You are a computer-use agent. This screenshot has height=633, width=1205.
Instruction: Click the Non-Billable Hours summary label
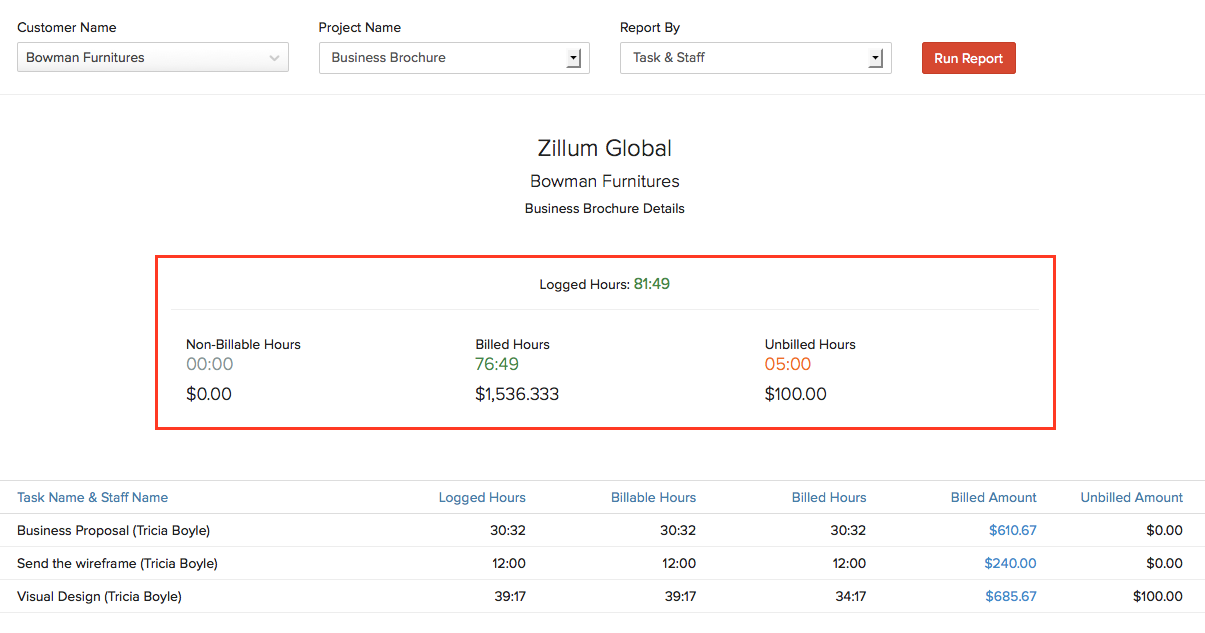243,344
